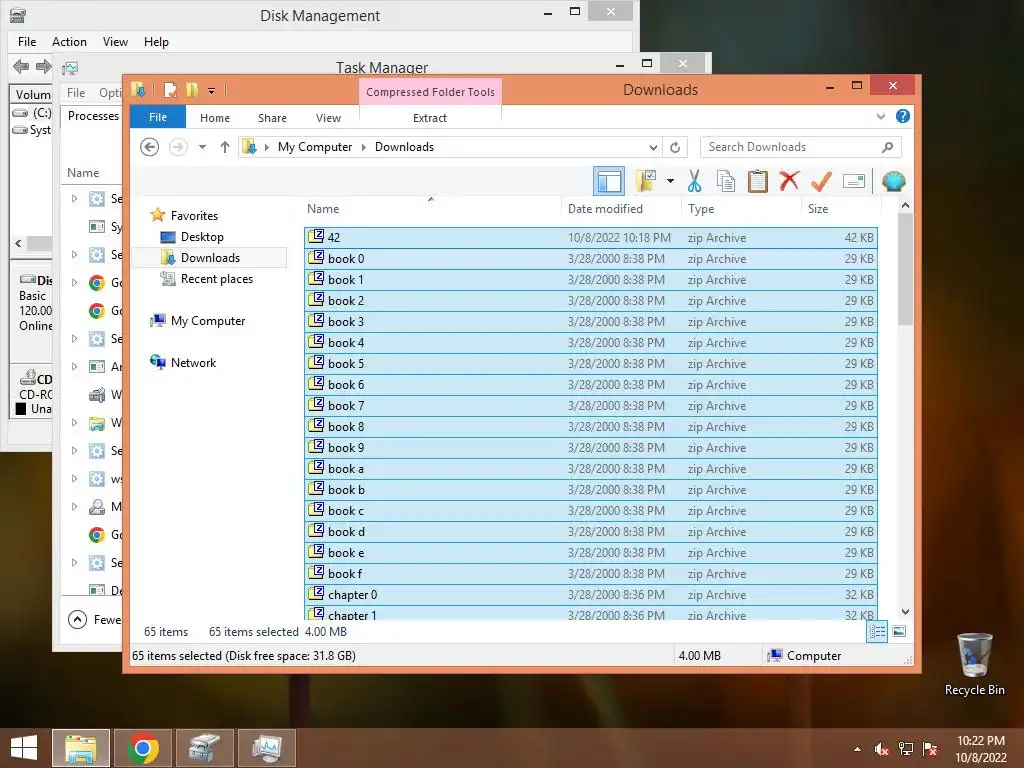Sort by the Date modified column header
The image size is (1024, 768).
point(620,209)
